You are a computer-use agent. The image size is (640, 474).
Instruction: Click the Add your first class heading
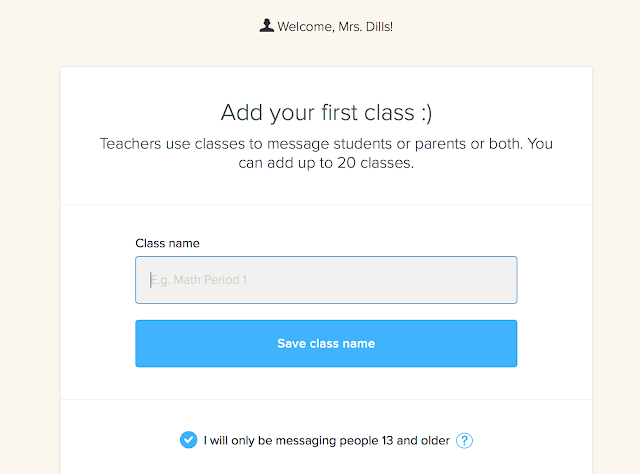326,111
